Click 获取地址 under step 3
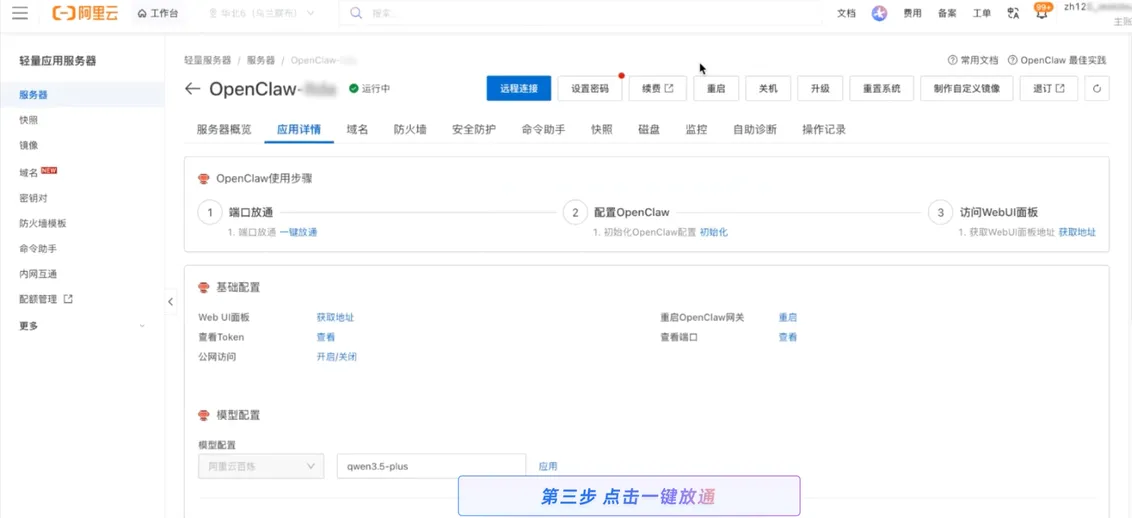Image resolution: width=1132 pixels, height=518 pixels. coord(1077,232)
